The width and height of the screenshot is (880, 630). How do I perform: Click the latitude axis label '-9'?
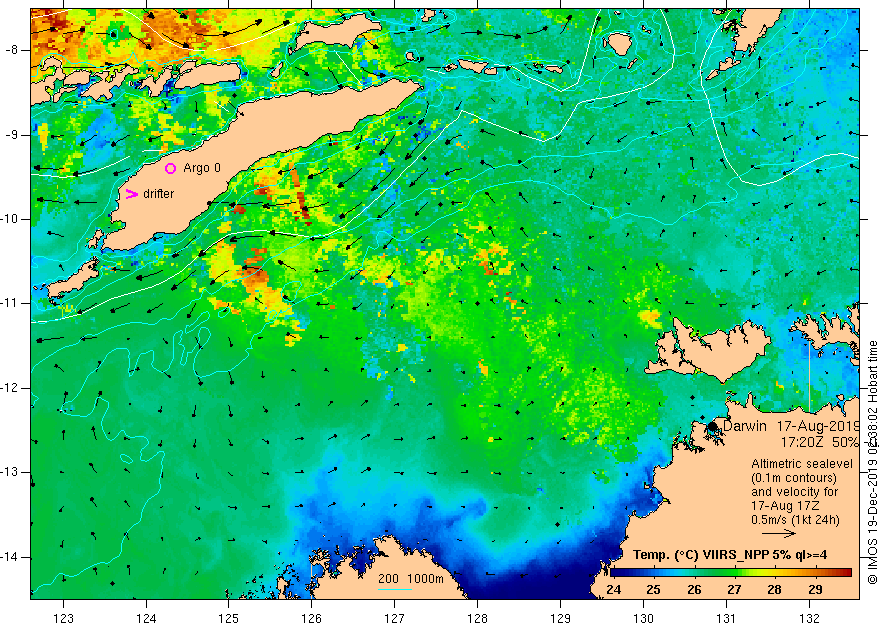pyautogui.click(x=12, y=135)
